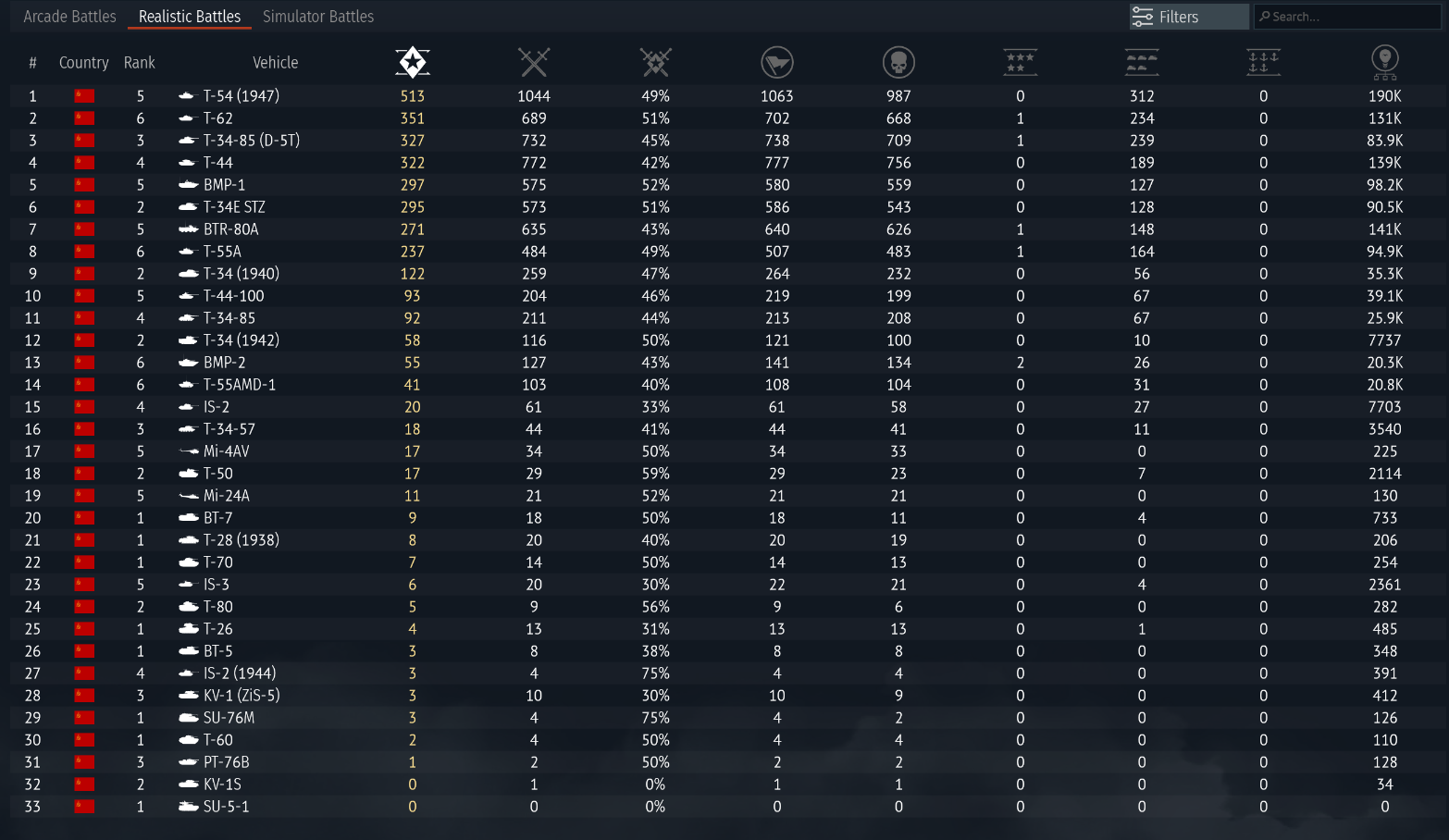Select the IS-3 vehicle name

point(217,585)
